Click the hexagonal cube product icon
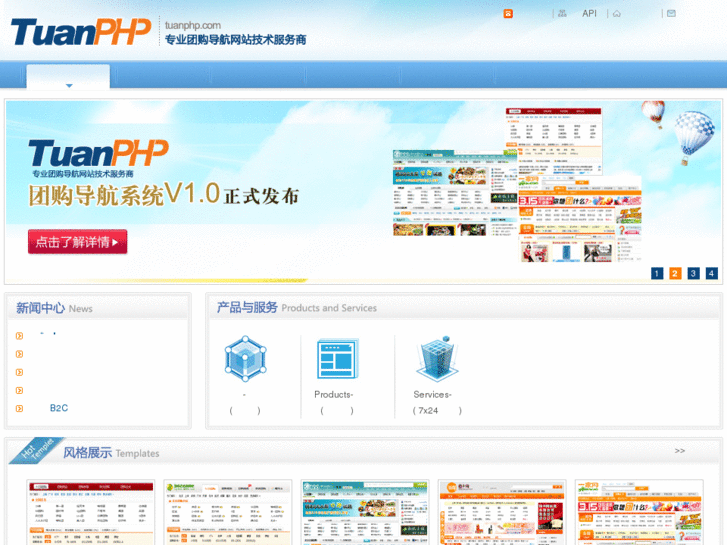Image resolution: width=727 pixels, height=545 pixels. pyautogui.click(x=245, y=359)
